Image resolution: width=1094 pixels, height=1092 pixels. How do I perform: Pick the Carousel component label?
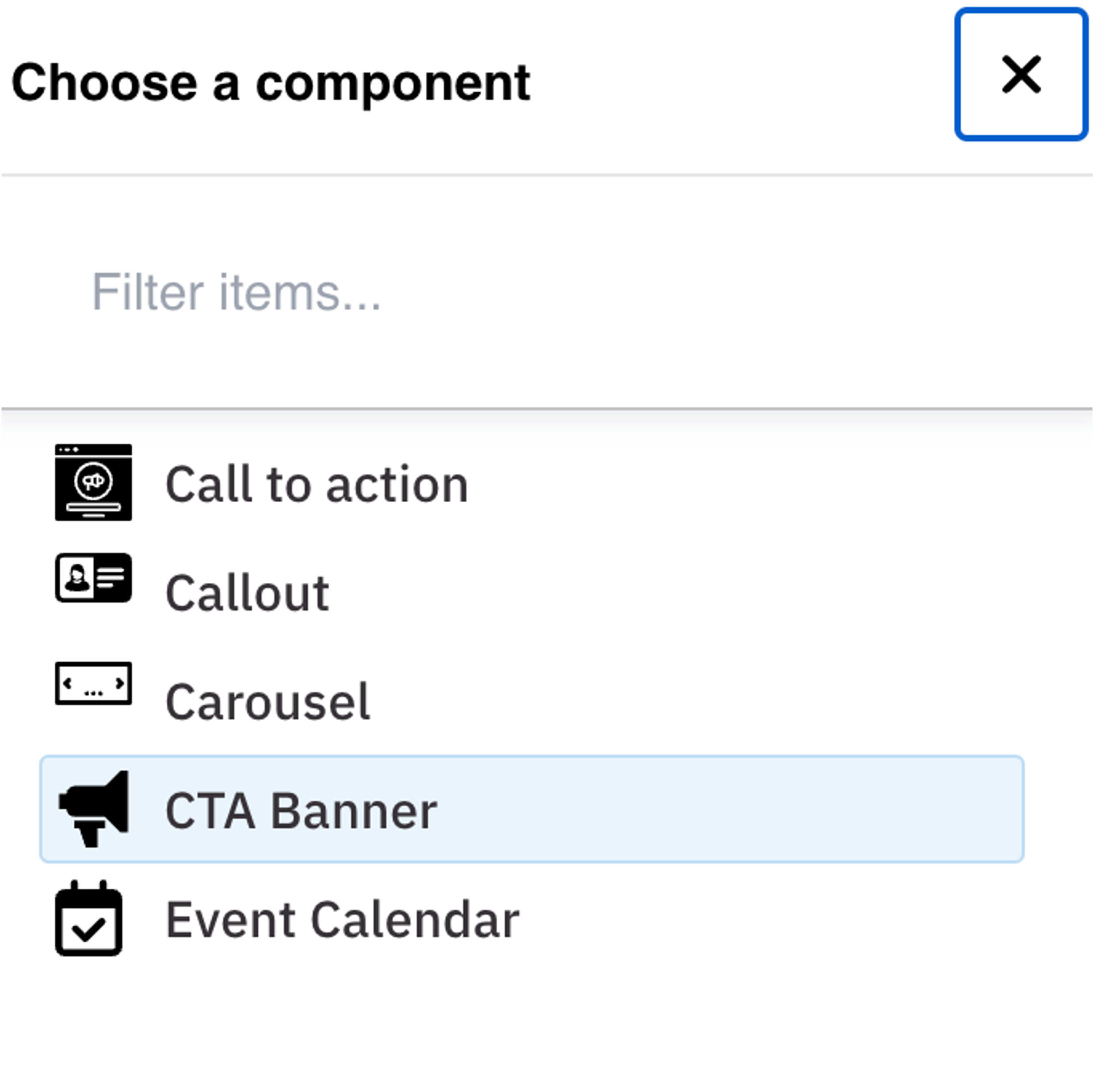pos(268,702)
